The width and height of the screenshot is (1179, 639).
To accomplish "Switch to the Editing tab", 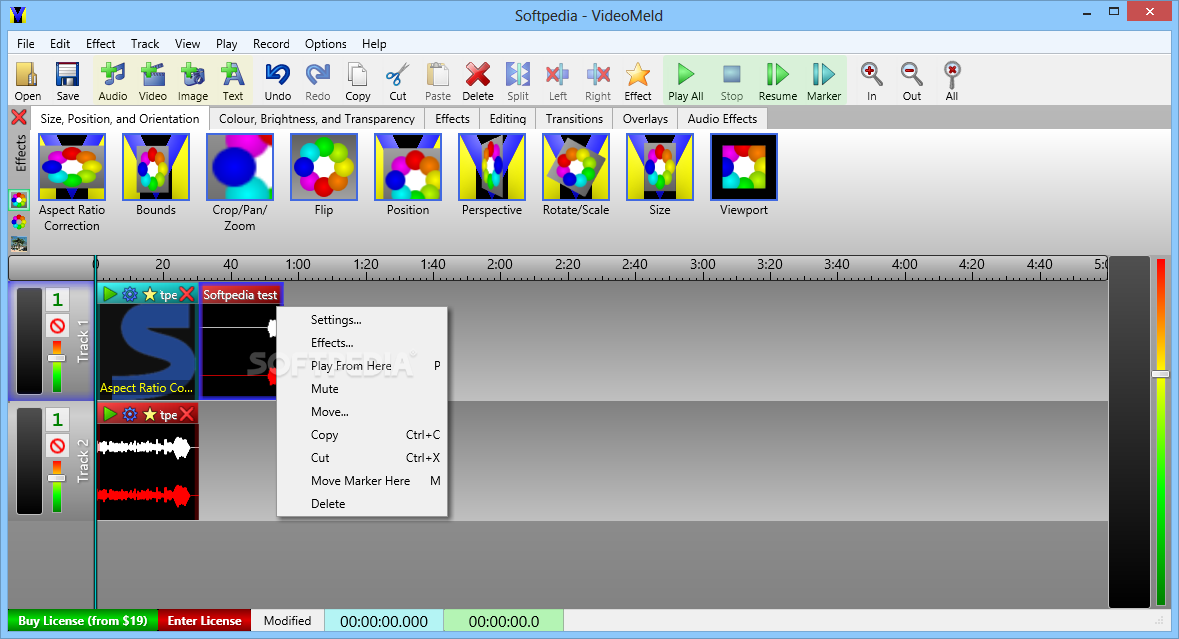I will tap(508, 119).
